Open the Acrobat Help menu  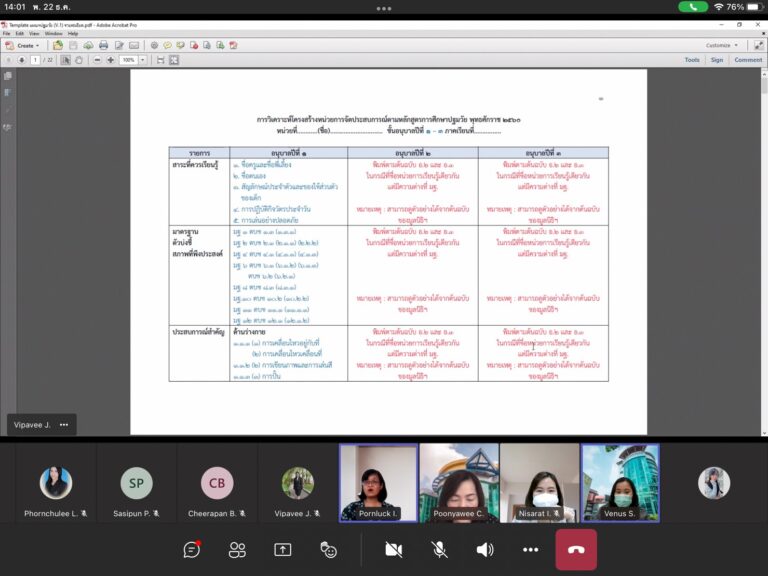73,34
